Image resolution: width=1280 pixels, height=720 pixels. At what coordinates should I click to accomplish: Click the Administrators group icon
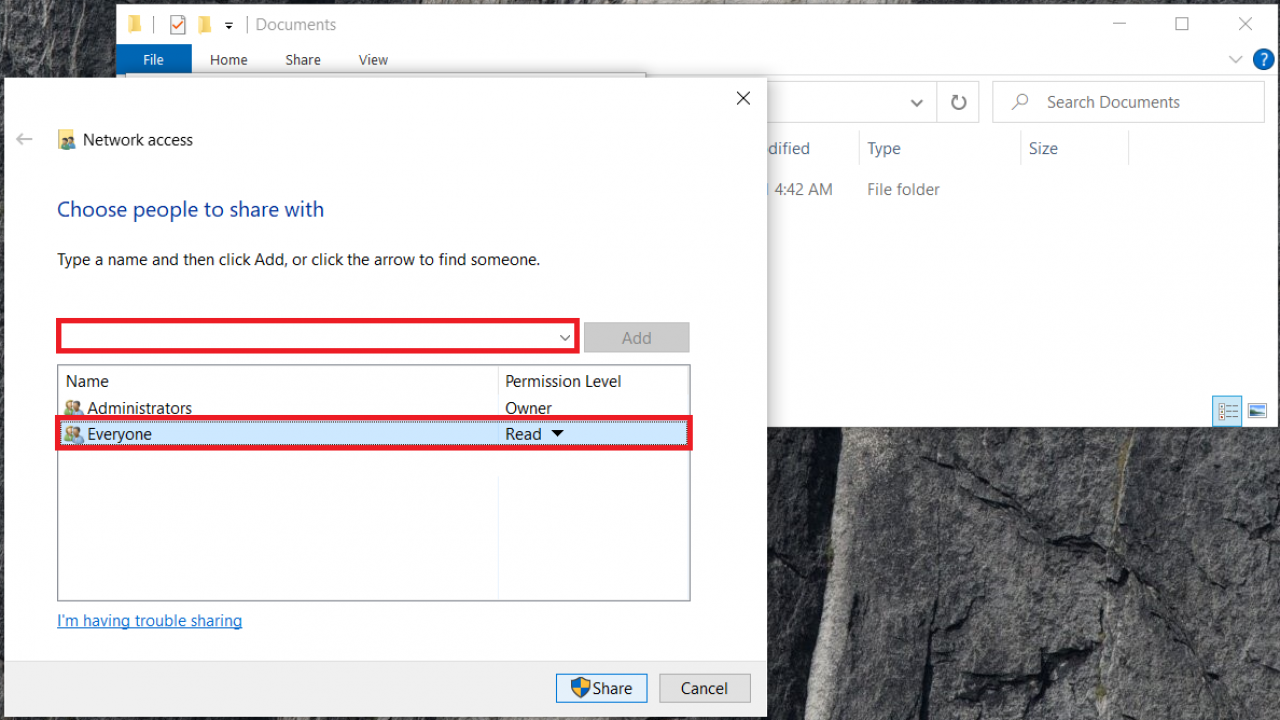click(x=73, y=408)
